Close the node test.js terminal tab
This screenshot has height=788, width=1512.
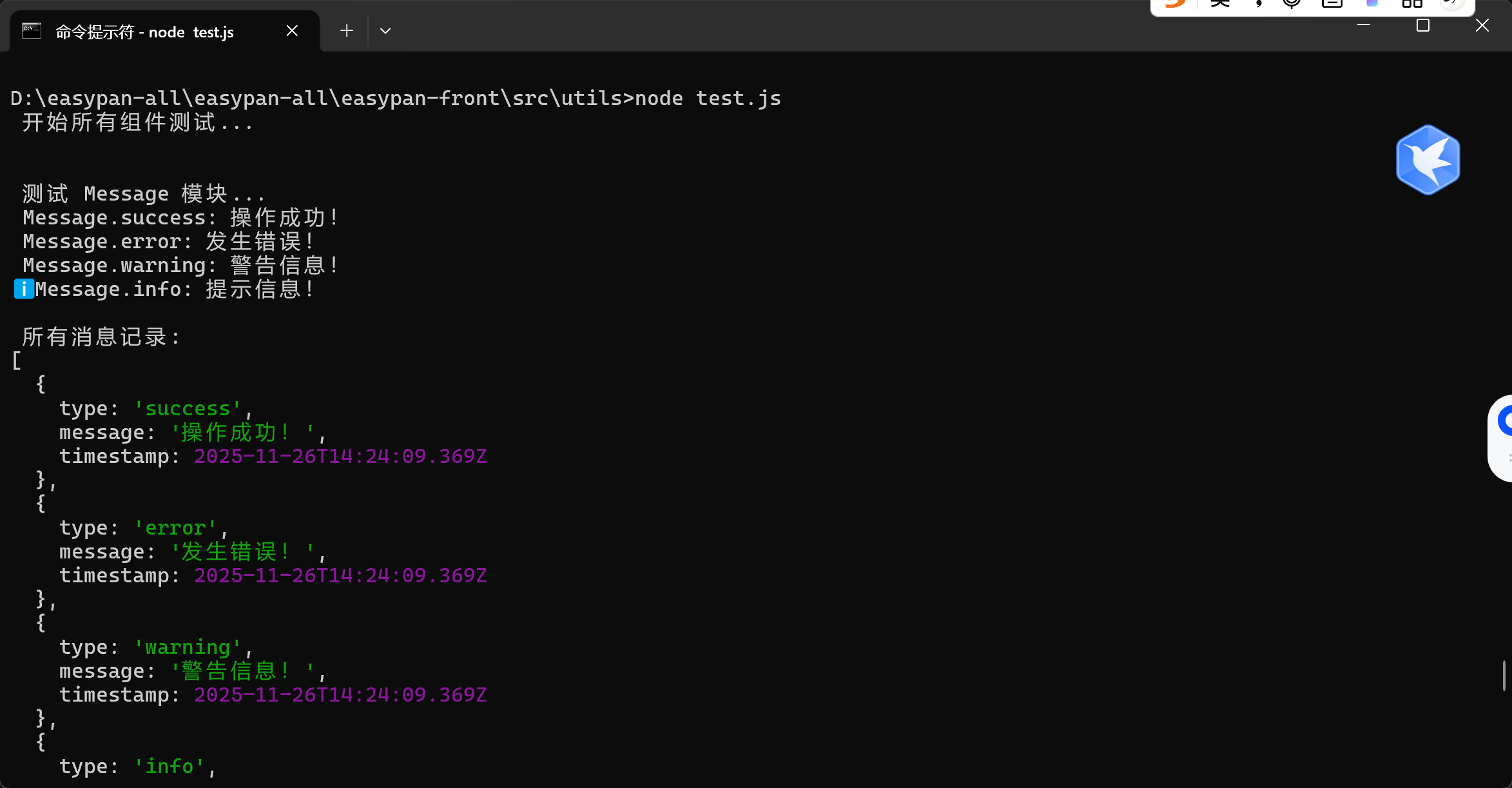point(292,31)
